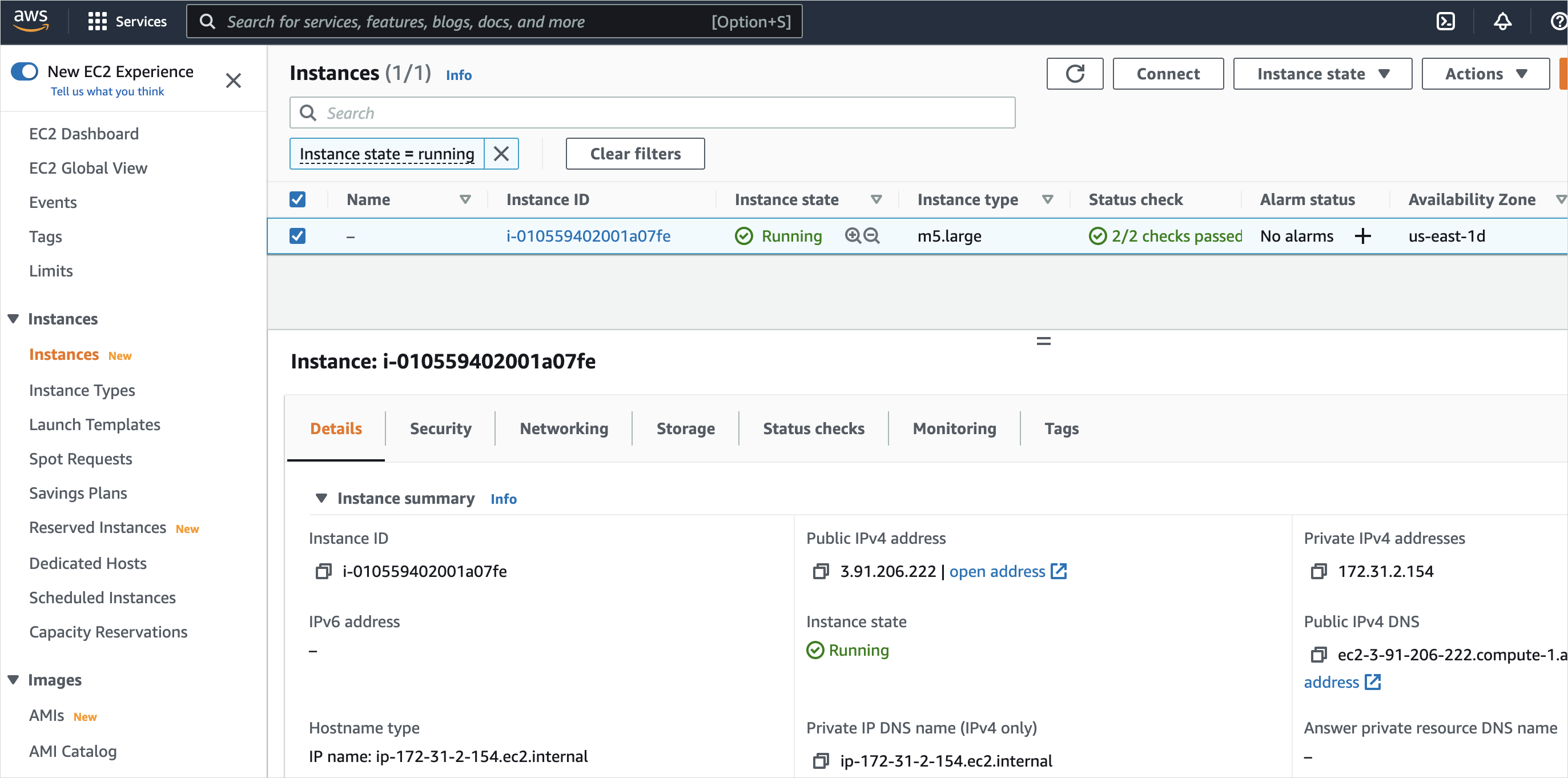Screen dimensions: 1568x778
Task: Click the split panel resize handle icon
Action: point(1043,341)
